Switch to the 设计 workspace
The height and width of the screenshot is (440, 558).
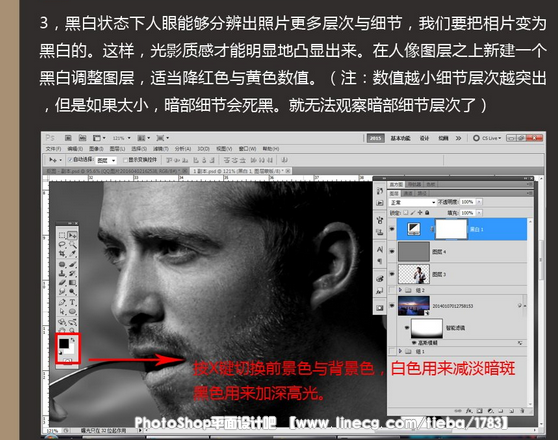coord(424,138)
